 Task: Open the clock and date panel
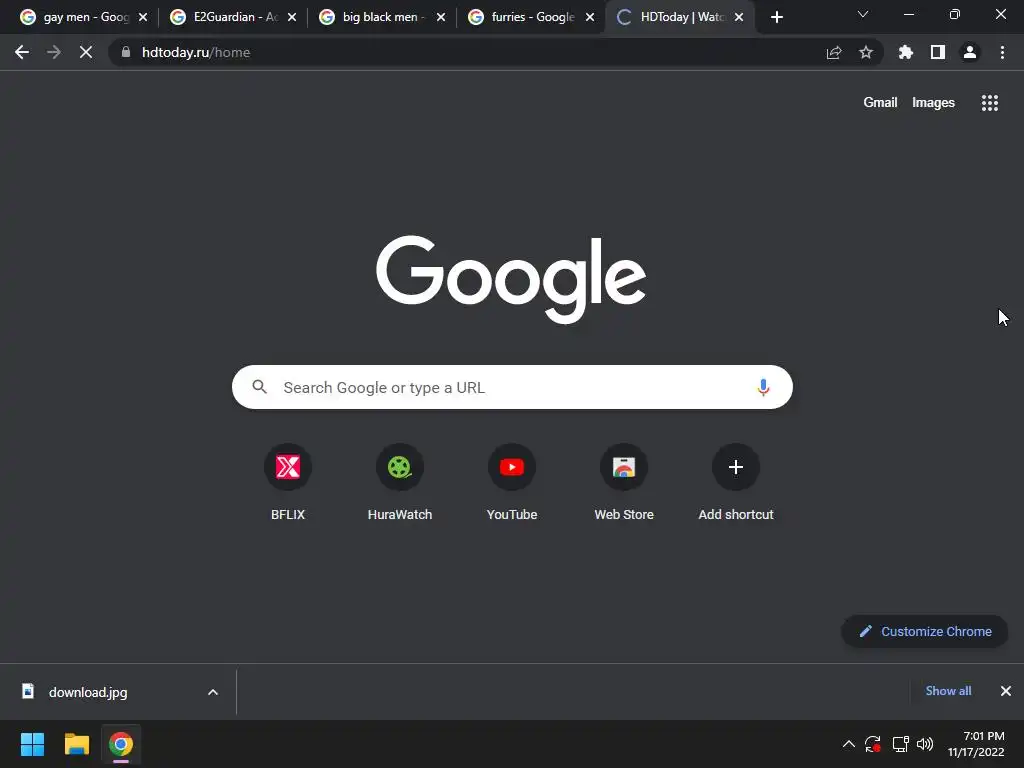[x=976, y=744]
